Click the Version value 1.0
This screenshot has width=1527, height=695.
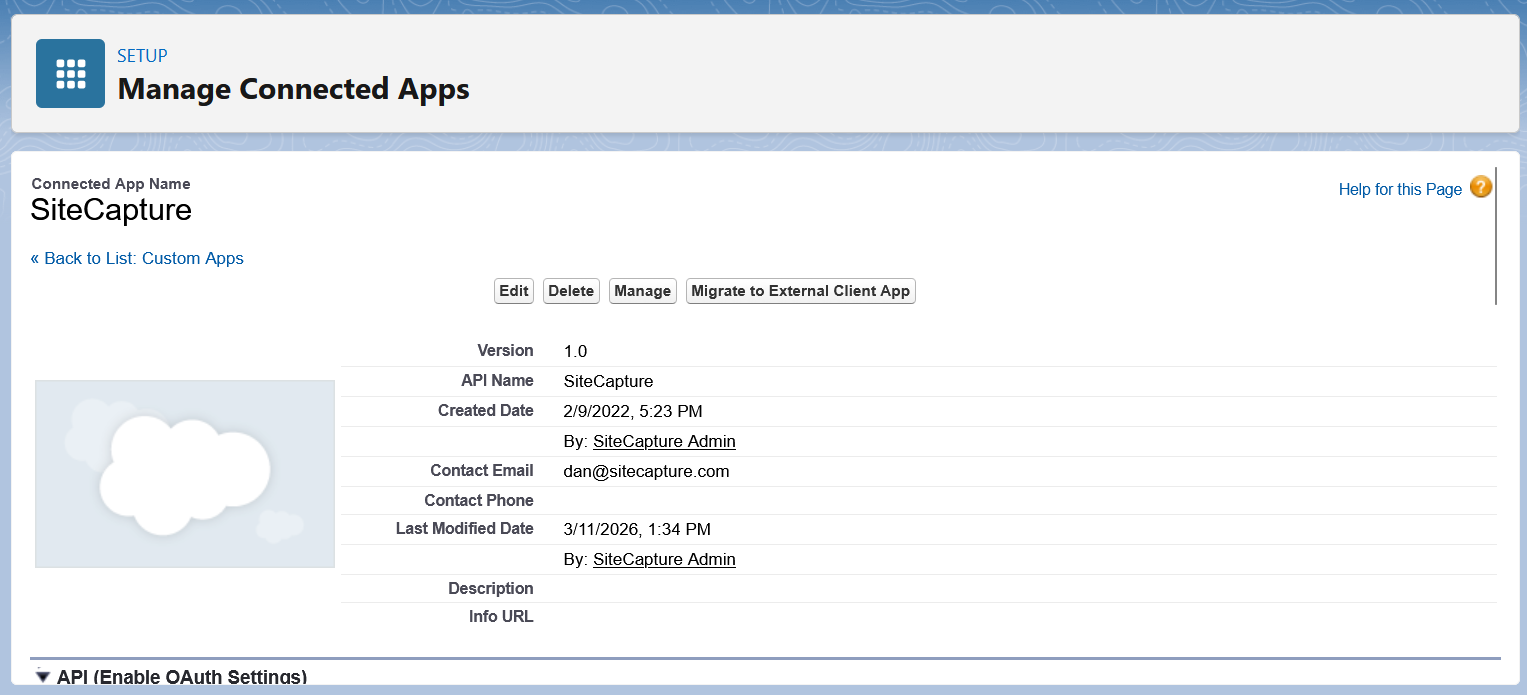point(575,351)
